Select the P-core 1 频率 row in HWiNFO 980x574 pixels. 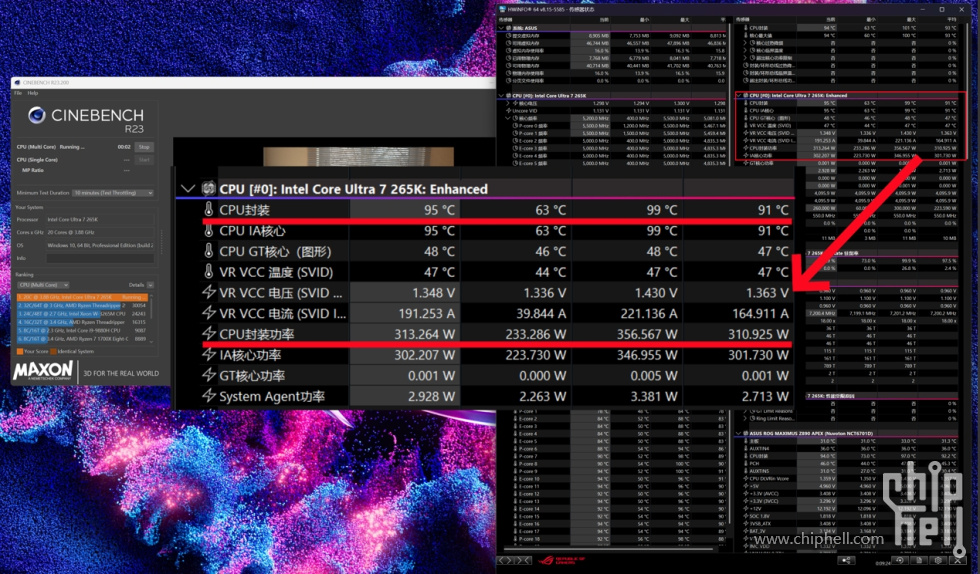coord(613,133)
